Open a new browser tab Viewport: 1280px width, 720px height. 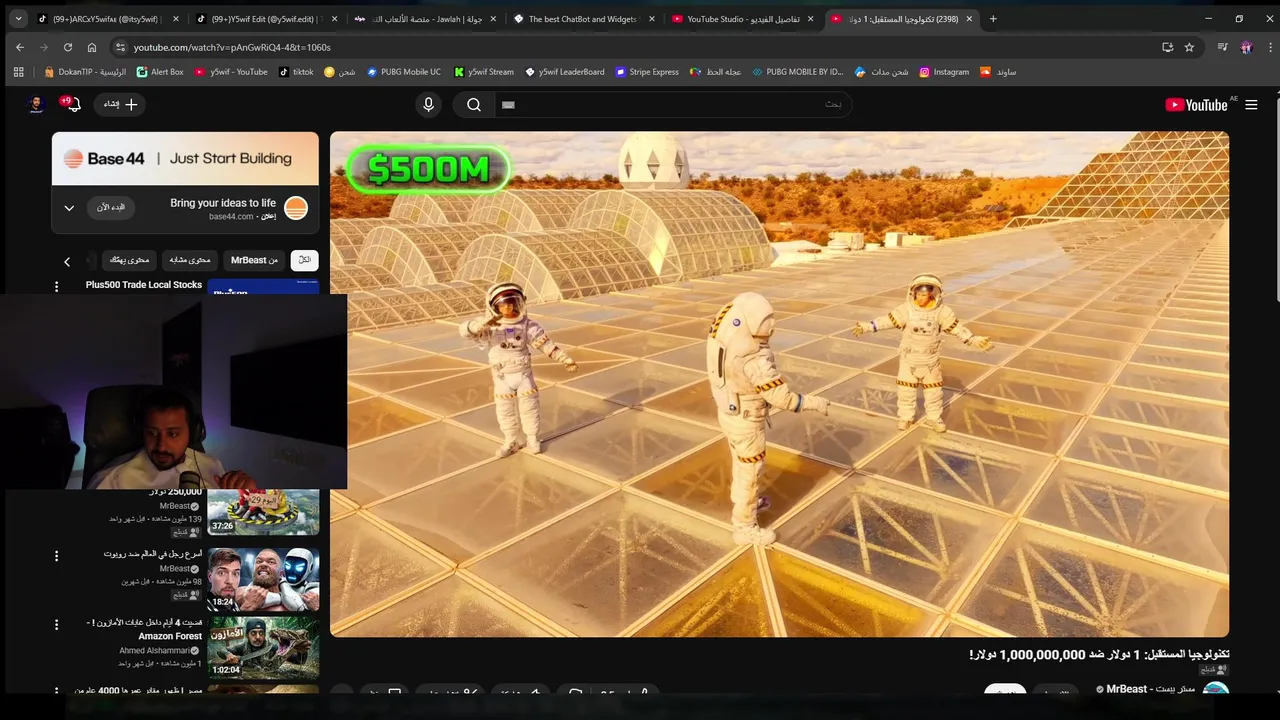coord(993,18)
